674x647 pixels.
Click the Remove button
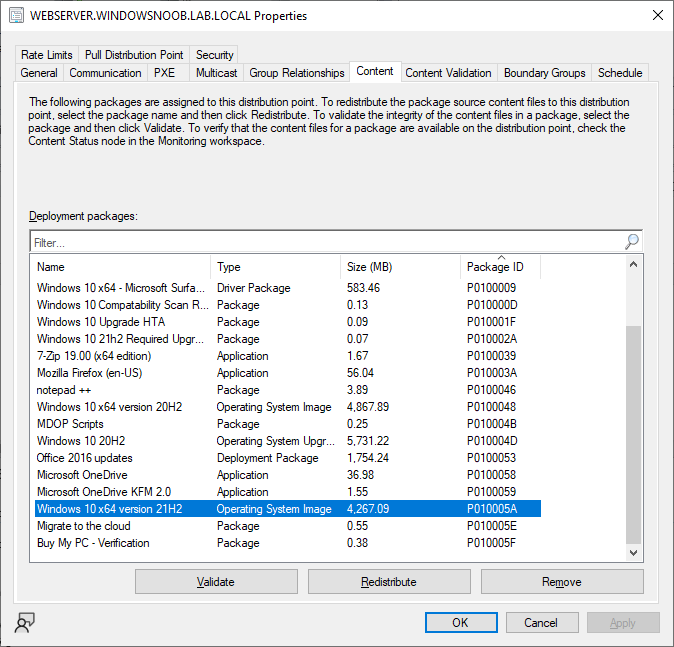pos(562,582)
